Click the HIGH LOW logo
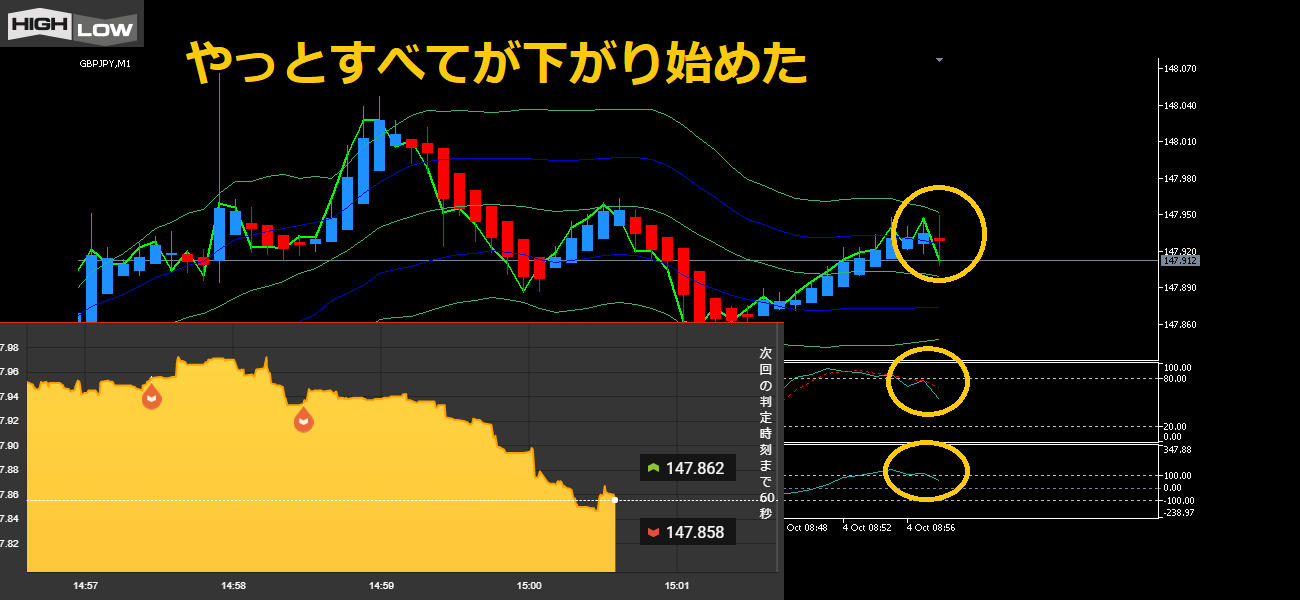 coord(71,23)
